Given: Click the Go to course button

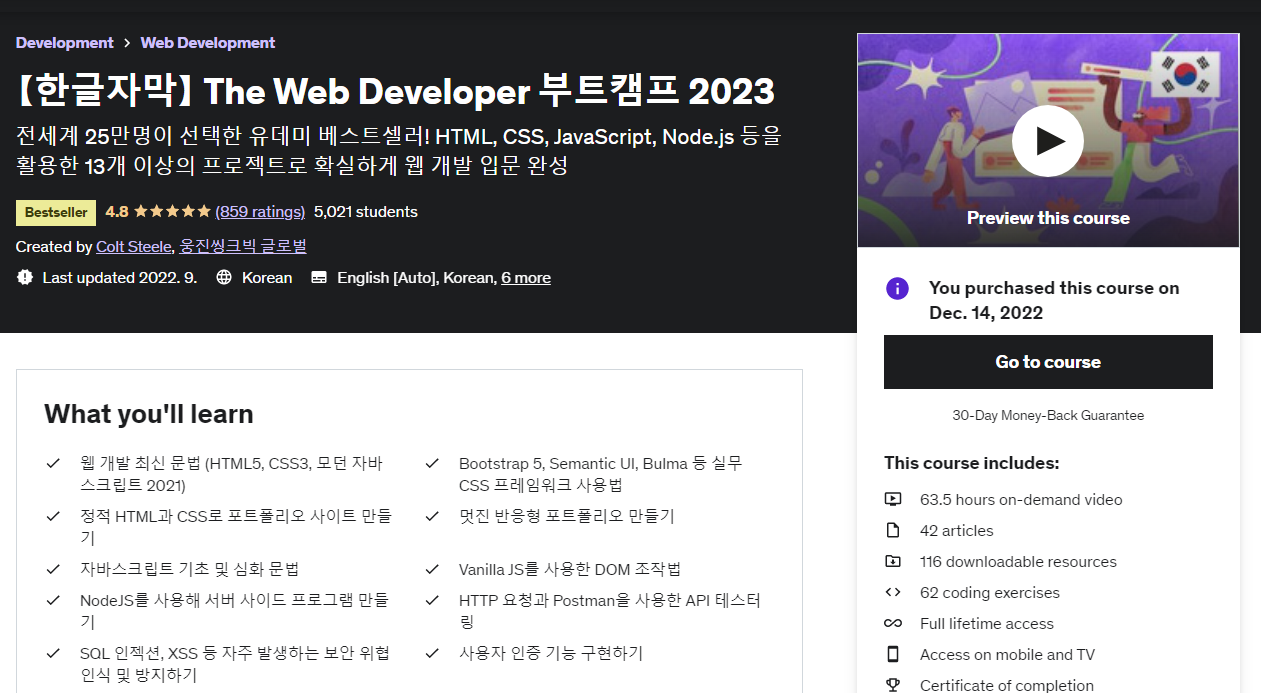Looking at the screenshot, I should [1048, 362].
